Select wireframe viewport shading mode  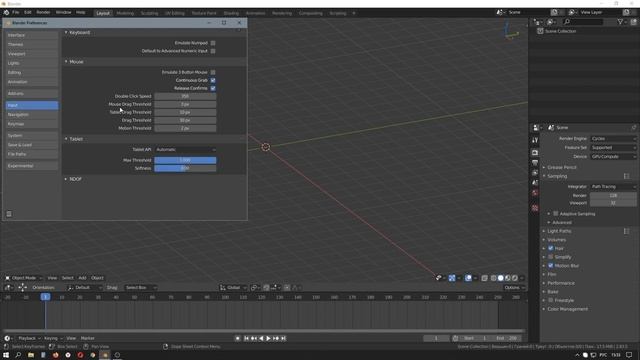(x=493, y=278)
